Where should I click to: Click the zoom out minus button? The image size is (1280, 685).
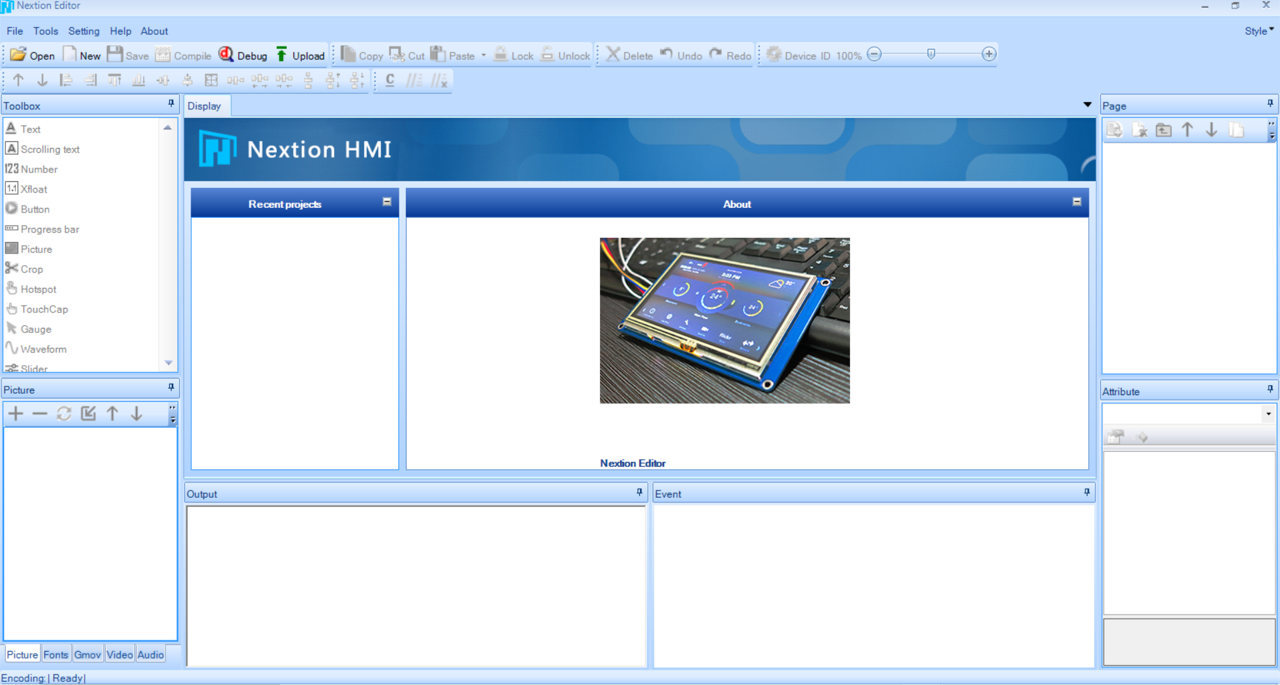875,54
